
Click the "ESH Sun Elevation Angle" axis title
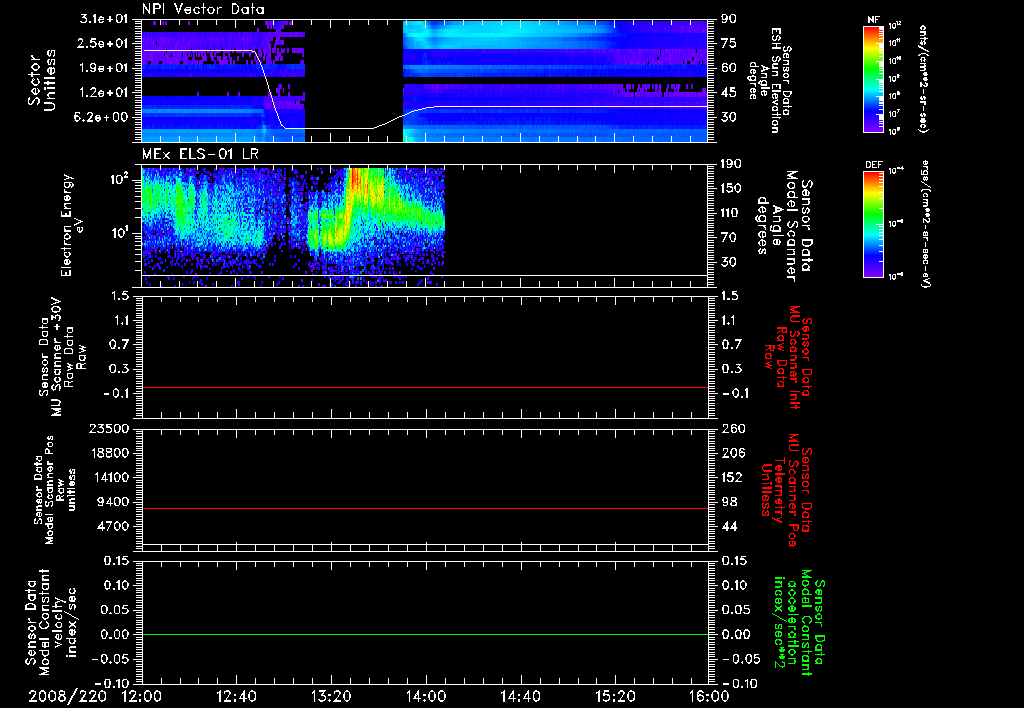[769, 80]
